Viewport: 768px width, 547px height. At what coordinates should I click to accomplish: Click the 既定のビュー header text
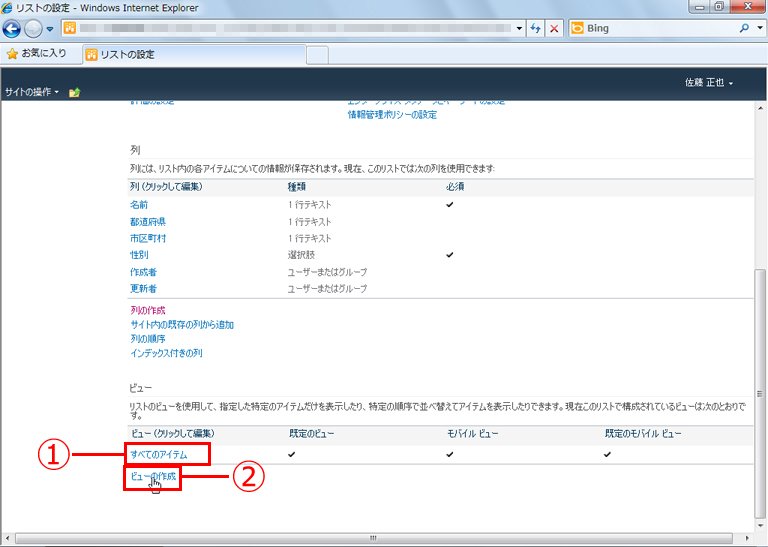tap(312, 433)
